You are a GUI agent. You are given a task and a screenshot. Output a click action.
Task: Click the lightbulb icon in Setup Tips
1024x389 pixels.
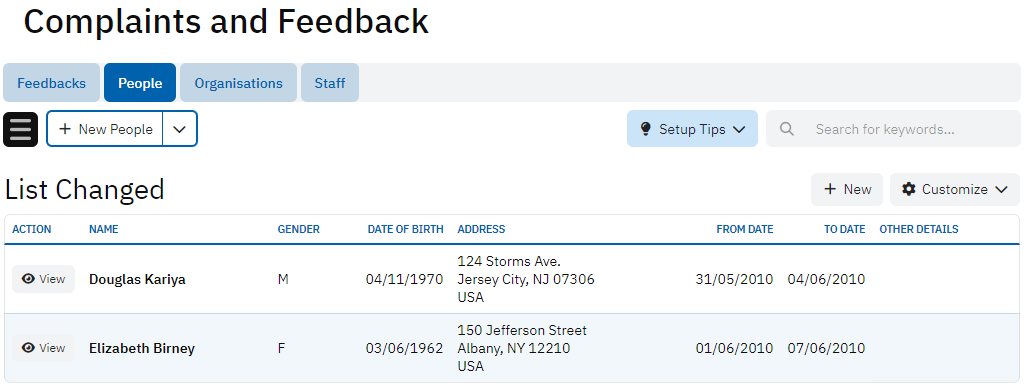[x=646, y=129]
